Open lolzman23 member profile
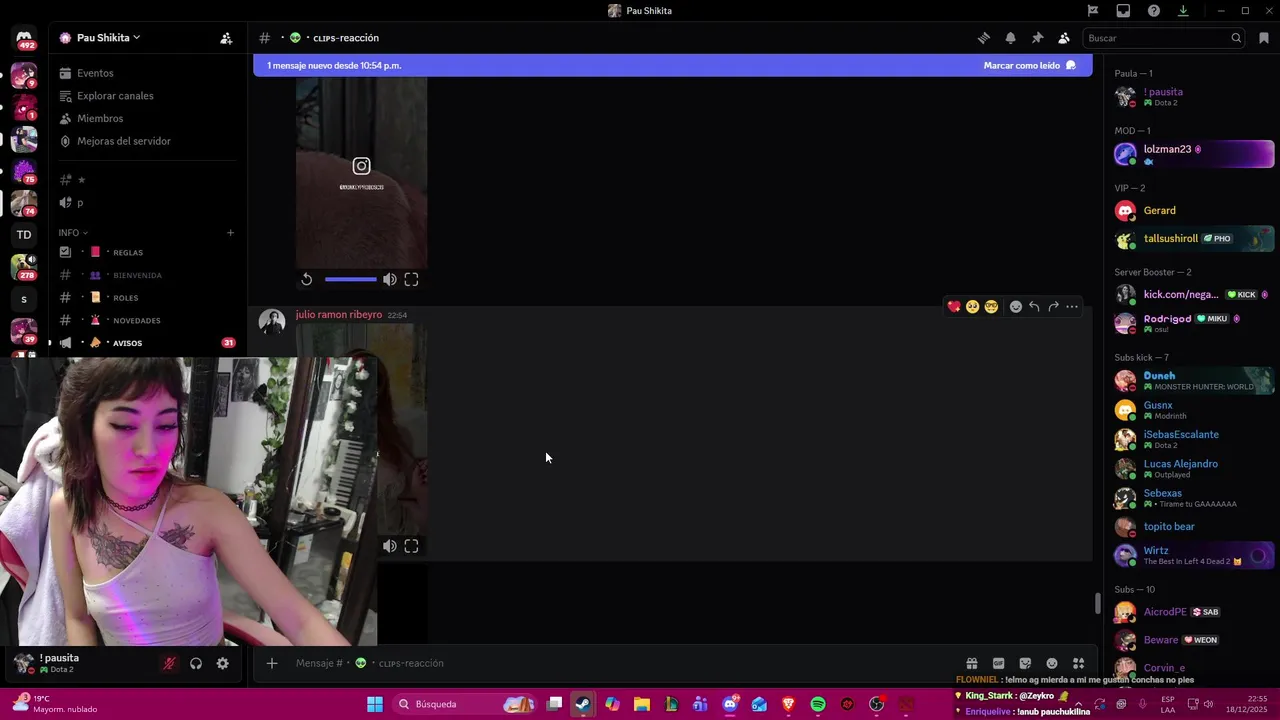1280x720 pixels. pyautogui.click(x=1194, y=154)
